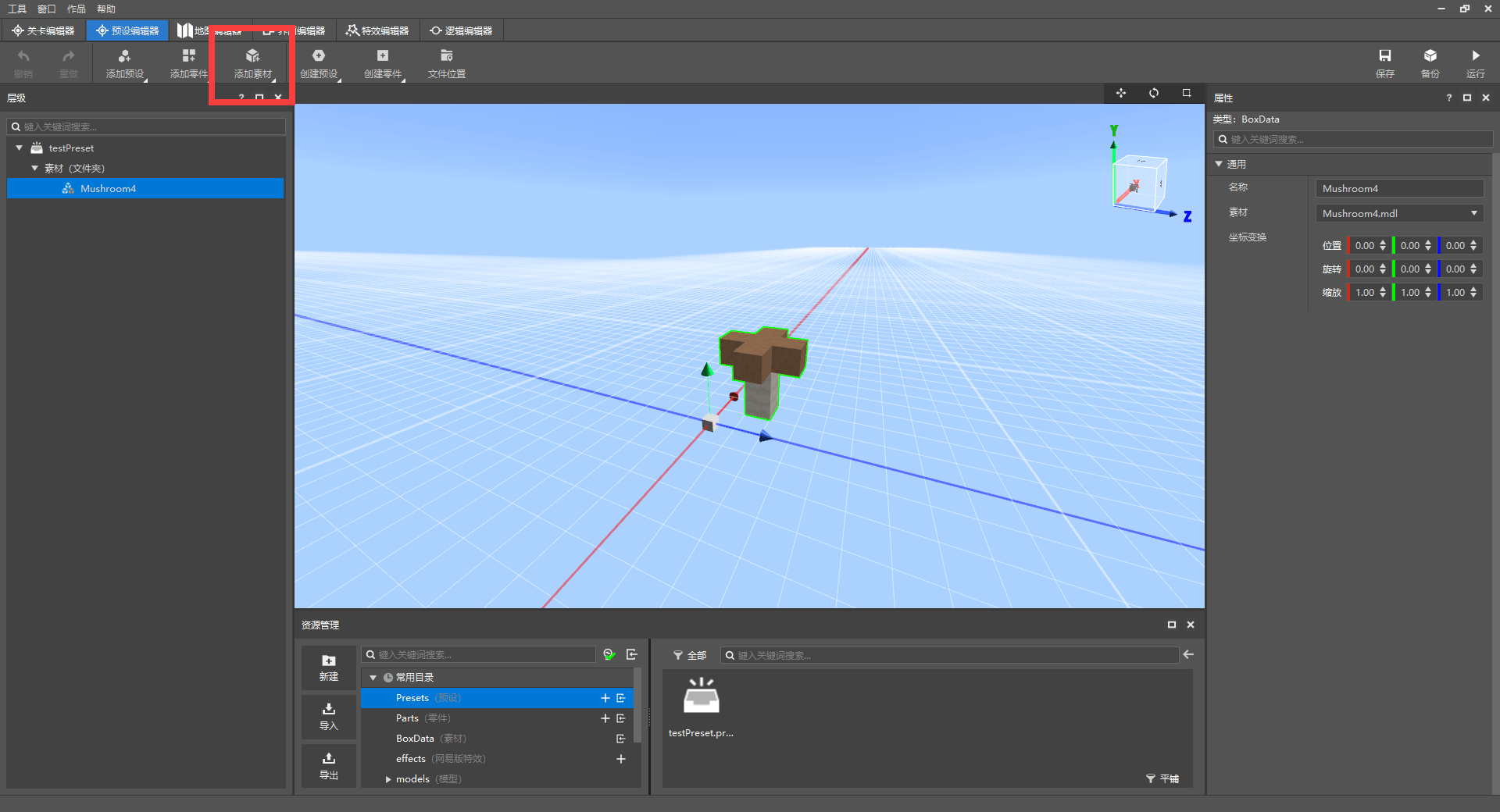This screenshot has height=812, width=1500.
Task: Open the 窗口 menu
Action: pyautogui.click(x=47, y=9)
